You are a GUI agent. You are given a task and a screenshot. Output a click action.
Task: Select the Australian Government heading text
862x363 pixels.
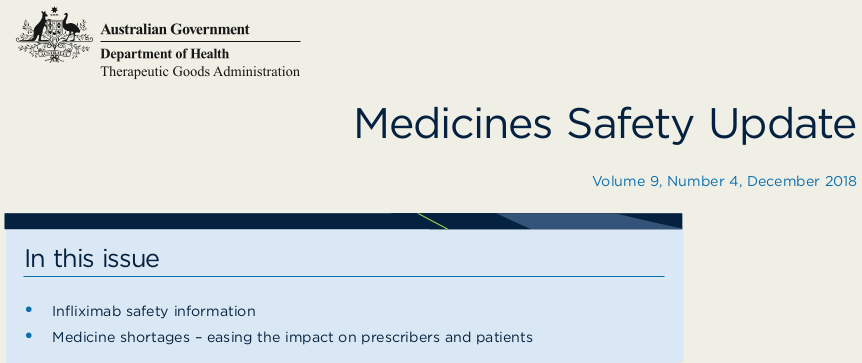[175, 29]
